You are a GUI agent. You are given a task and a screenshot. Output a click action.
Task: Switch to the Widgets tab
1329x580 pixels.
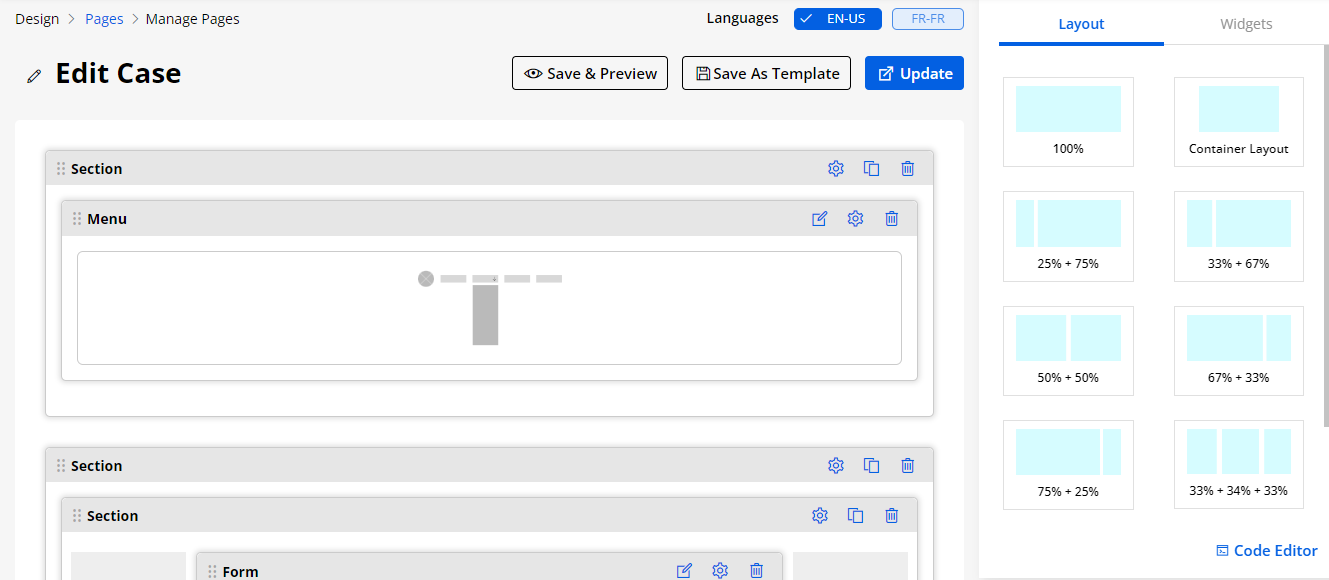1246,24
